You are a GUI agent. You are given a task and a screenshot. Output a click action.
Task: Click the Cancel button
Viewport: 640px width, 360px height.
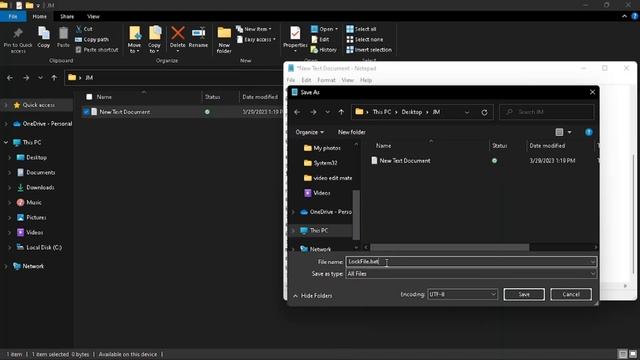(571, 294)
